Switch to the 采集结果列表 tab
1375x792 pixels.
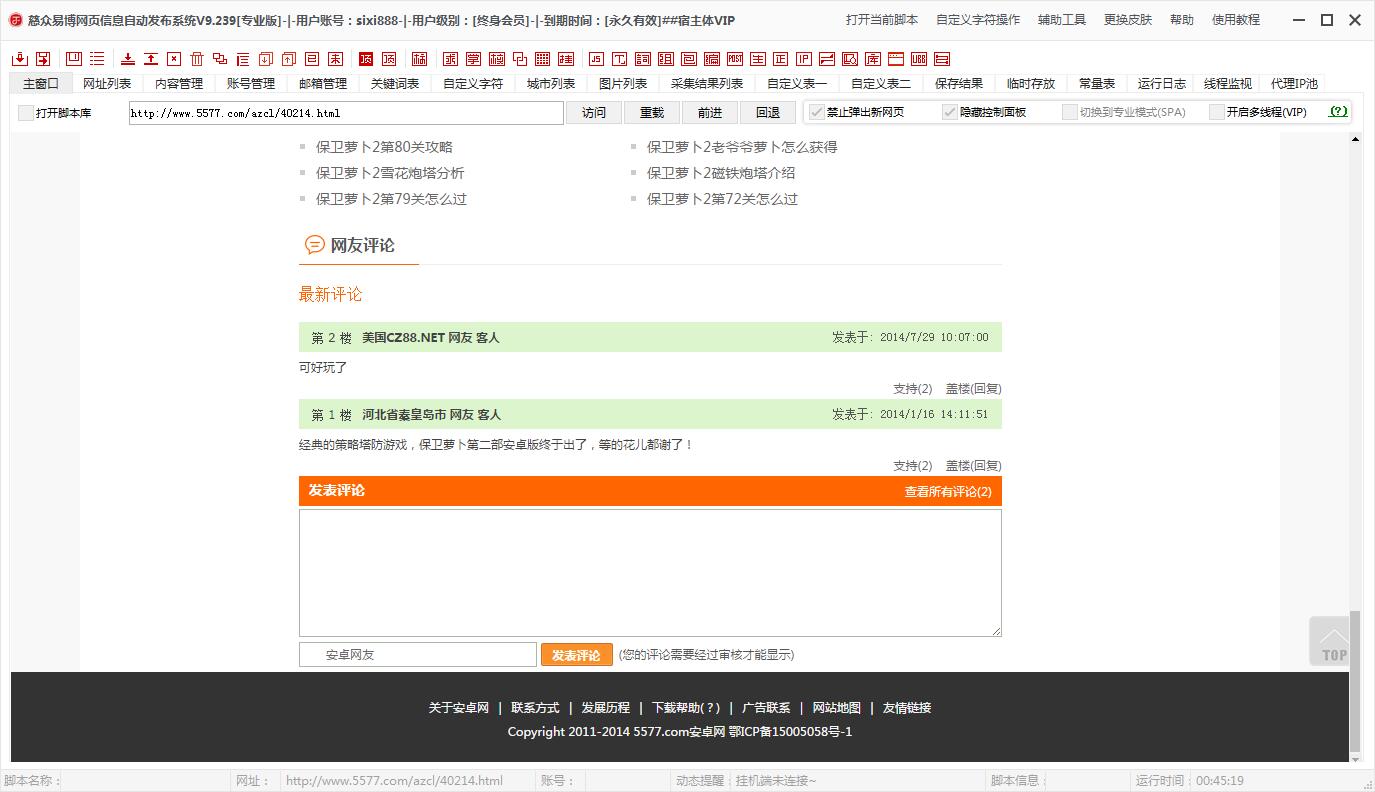click(x=707, y=84)
